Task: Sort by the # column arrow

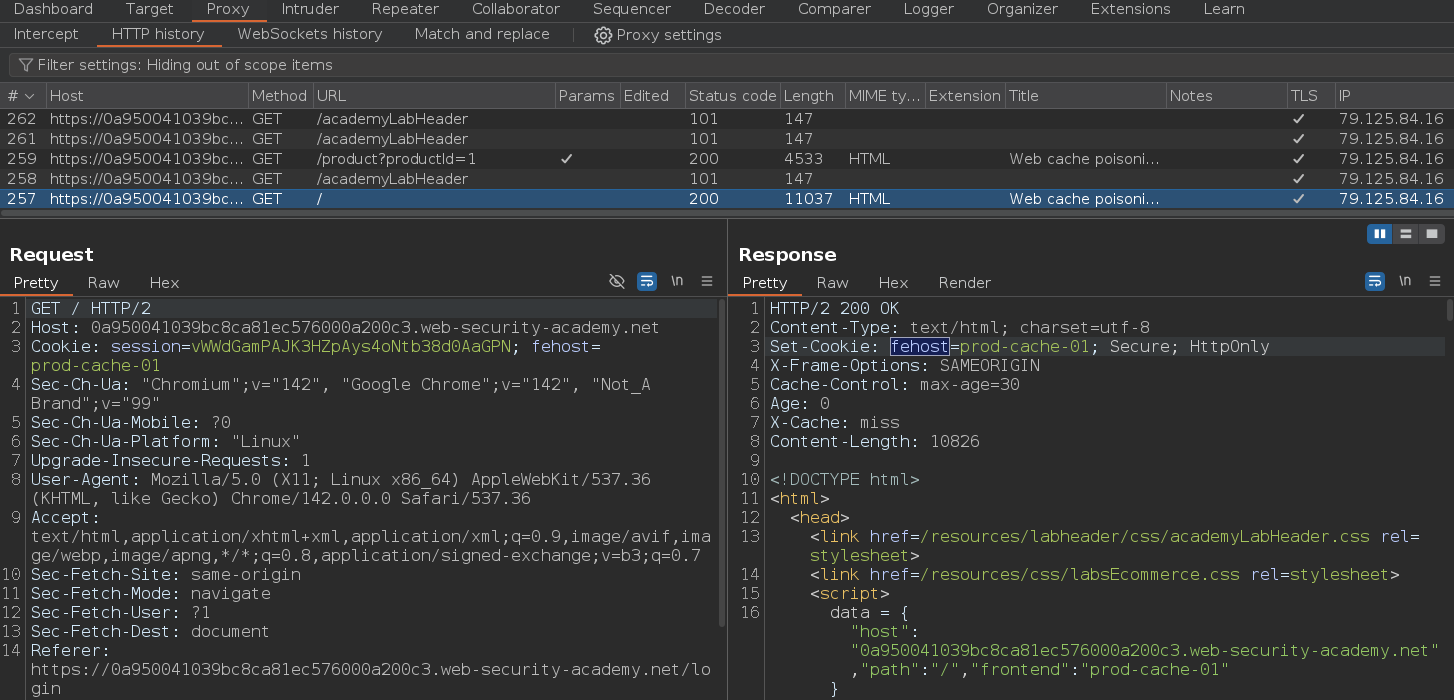Action: (x=30, y=96)
